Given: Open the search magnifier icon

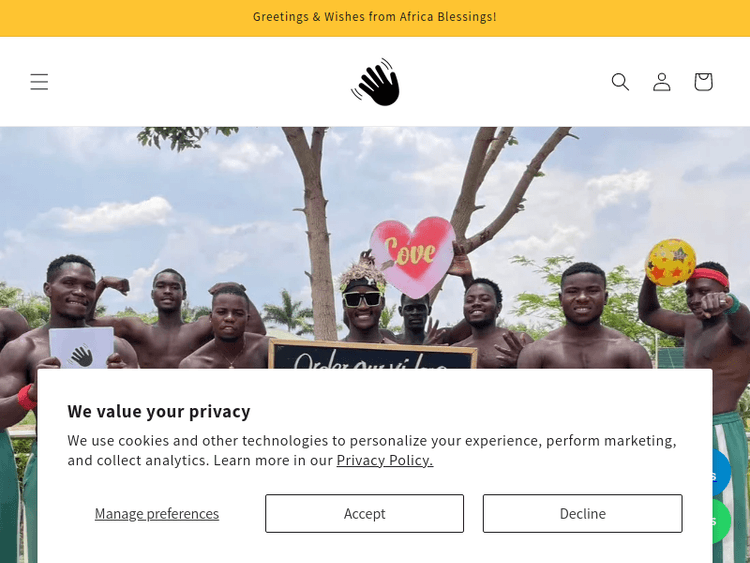Looking at the screenshot, I should tap(620, 82).
